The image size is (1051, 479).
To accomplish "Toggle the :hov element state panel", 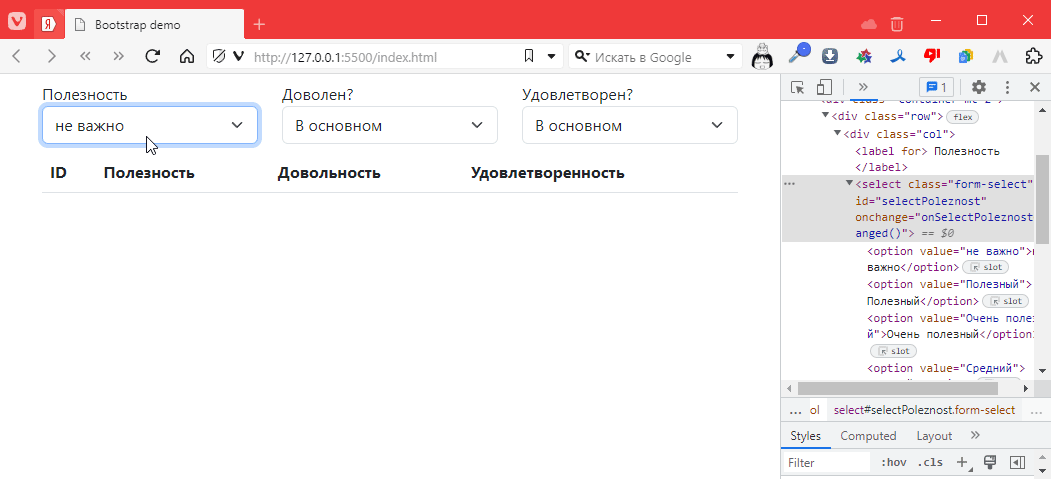I will 893,463.
